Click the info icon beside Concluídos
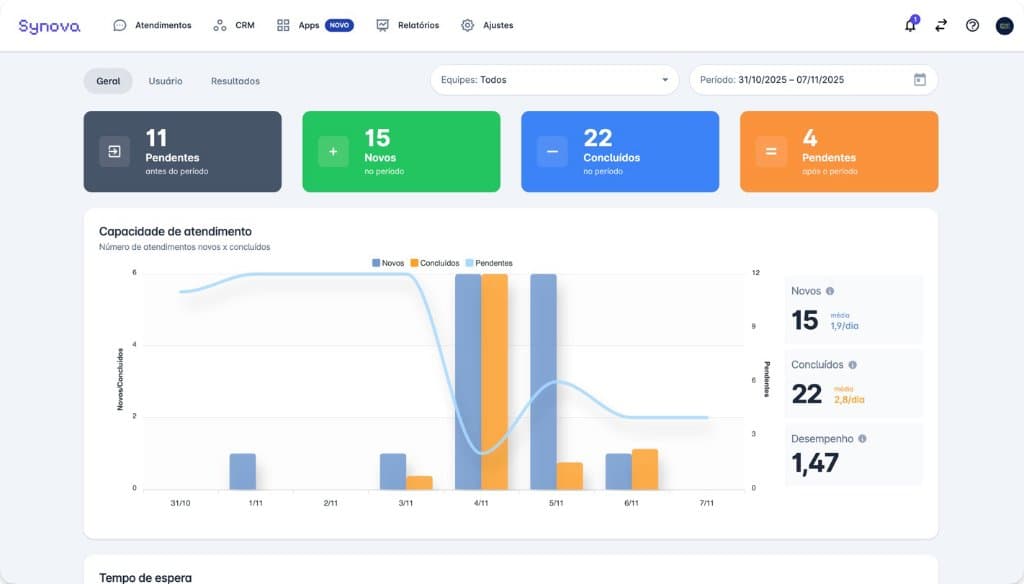 coord(852,365)
